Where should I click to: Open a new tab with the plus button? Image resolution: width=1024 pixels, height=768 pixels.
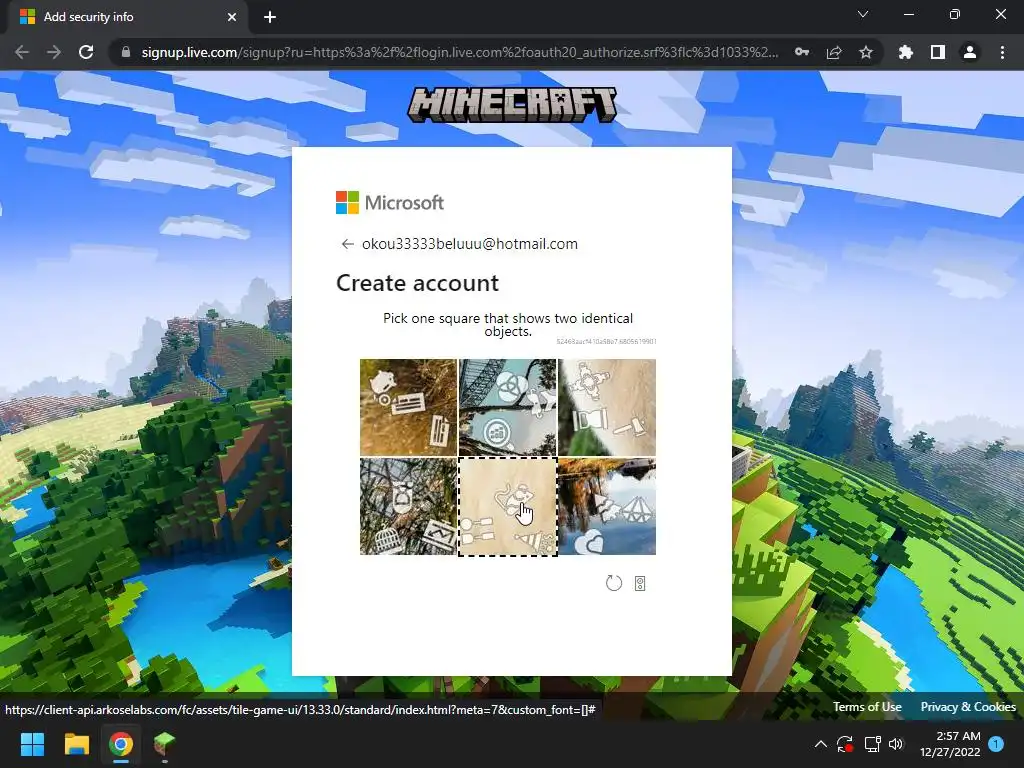click(270, 17)
